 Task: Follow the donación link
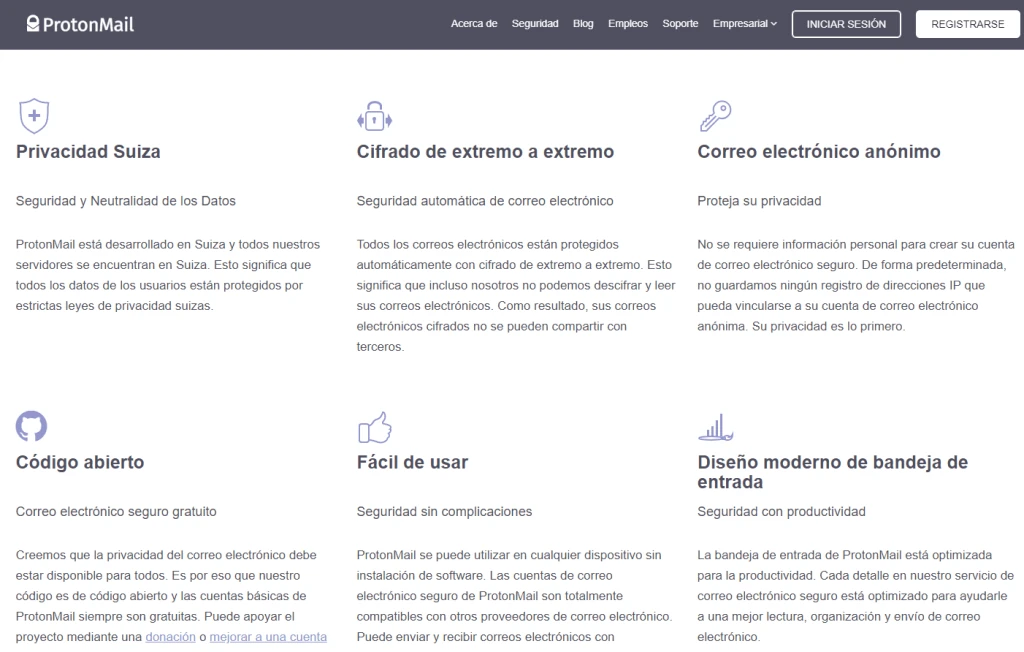coord(170,637)
